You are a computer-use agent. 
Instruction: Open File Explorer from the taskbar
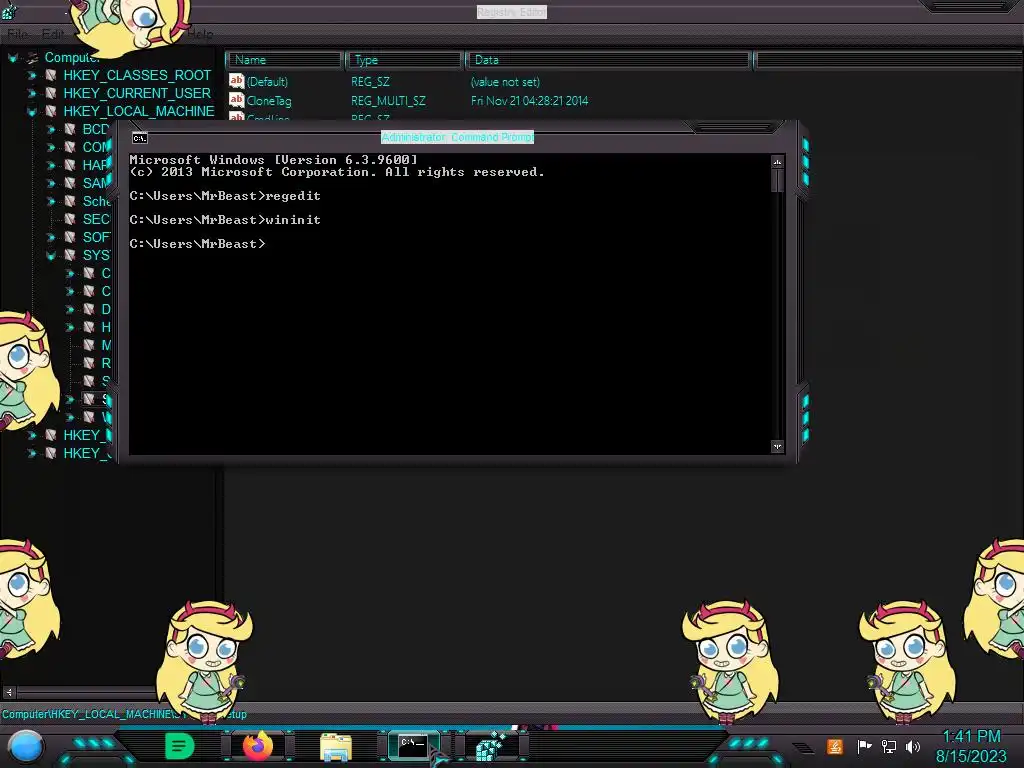pyautogui.click(x=336, y=746)
